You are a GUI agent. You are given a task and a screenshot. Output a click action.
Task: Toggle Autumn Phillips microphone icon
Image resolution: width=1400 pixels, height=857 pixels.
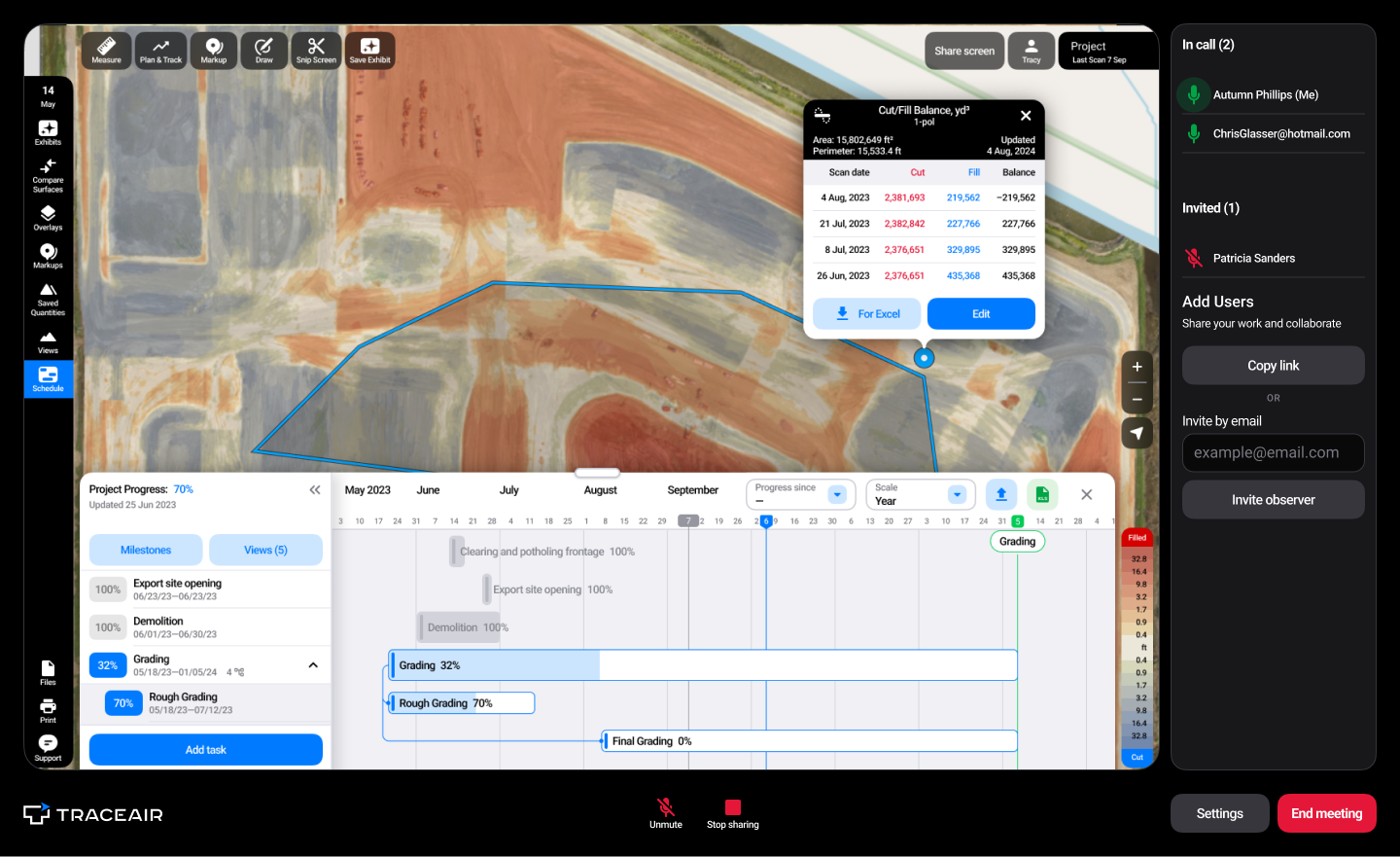click(x=1194, y=94)
